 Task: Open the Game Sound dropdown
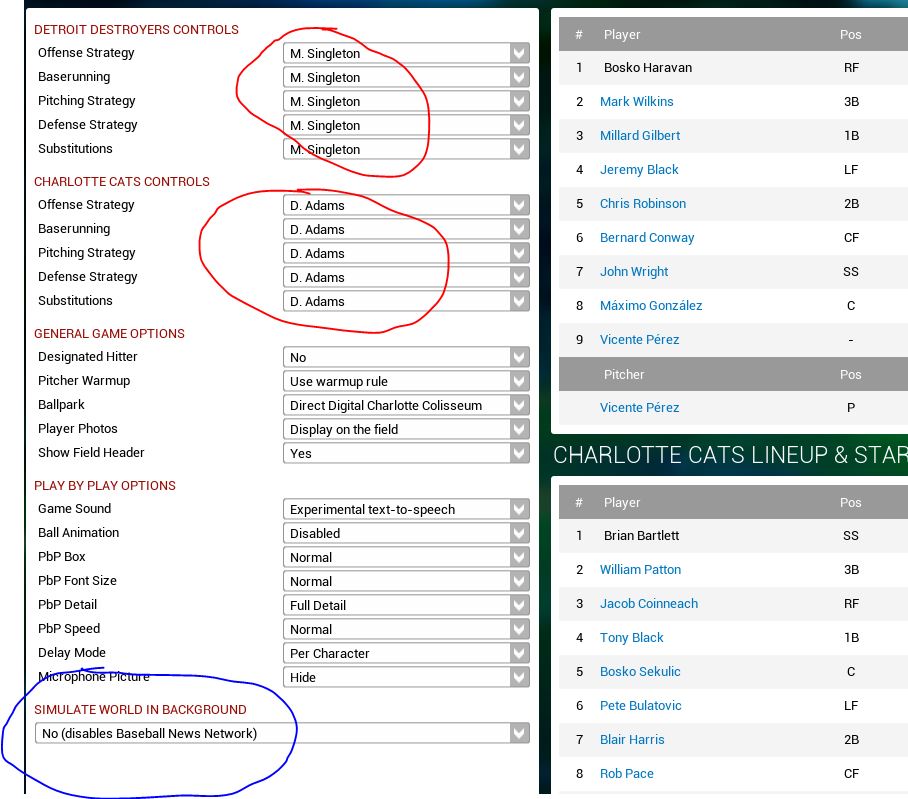pyautogui.click(x=406, y=510)
